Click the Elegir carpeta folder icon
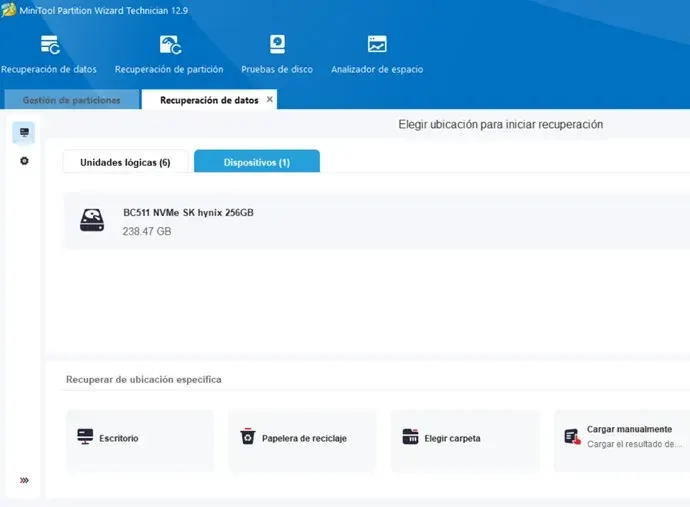690x507 pixels. pyautogui.click(x=410, y=437)
